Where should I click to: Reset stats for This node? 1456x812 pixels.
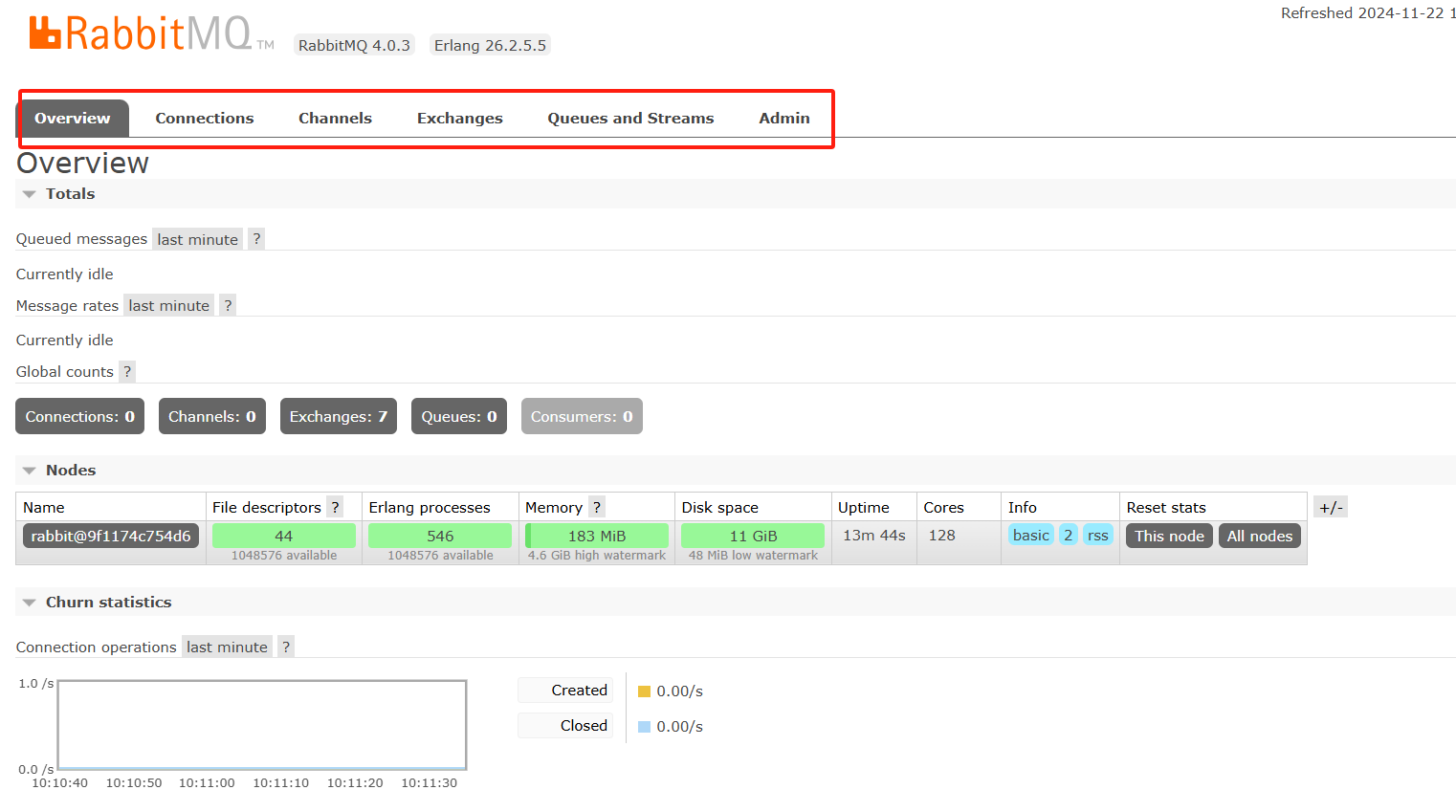tap(1169, 536)
